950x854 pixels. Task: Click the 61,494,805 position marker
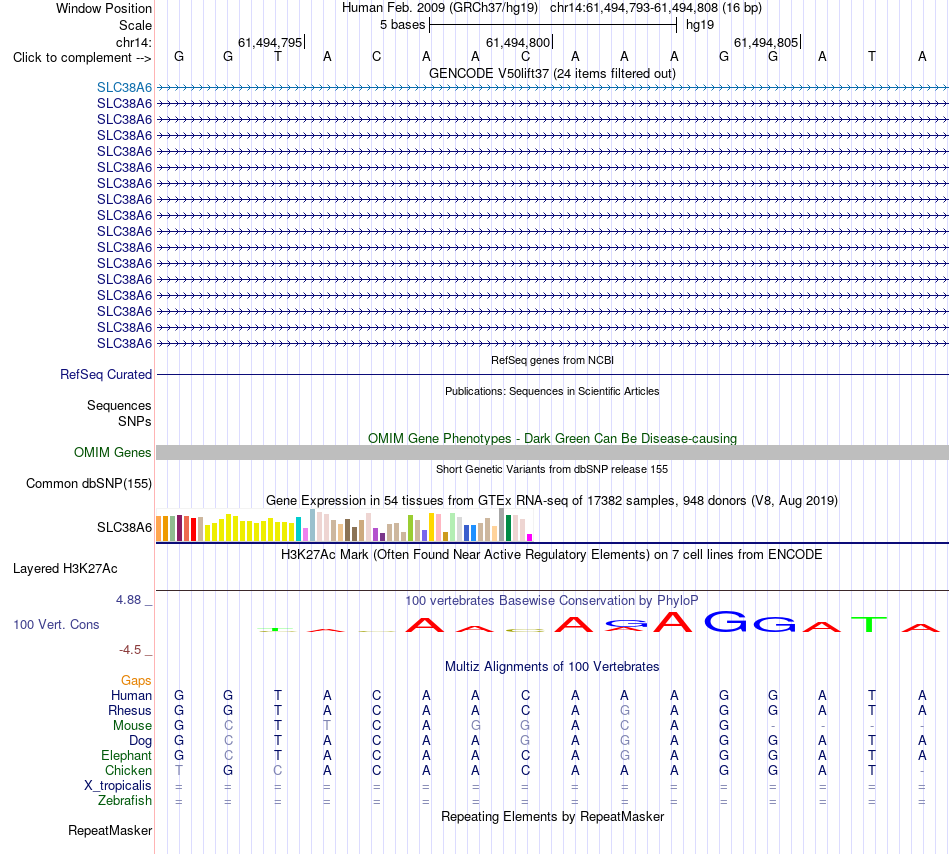pyautogui.click(x=766, y=42)
